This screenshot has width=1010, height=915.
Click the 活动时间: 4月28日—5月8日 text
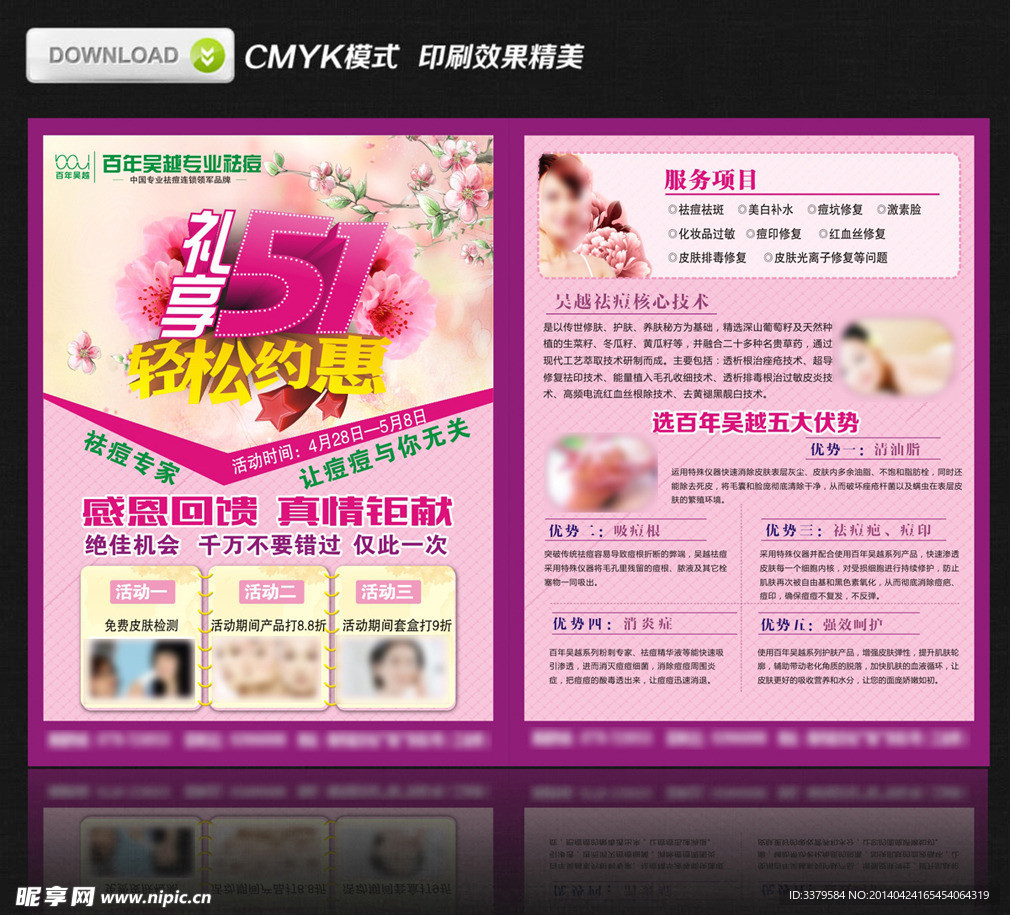329,442
